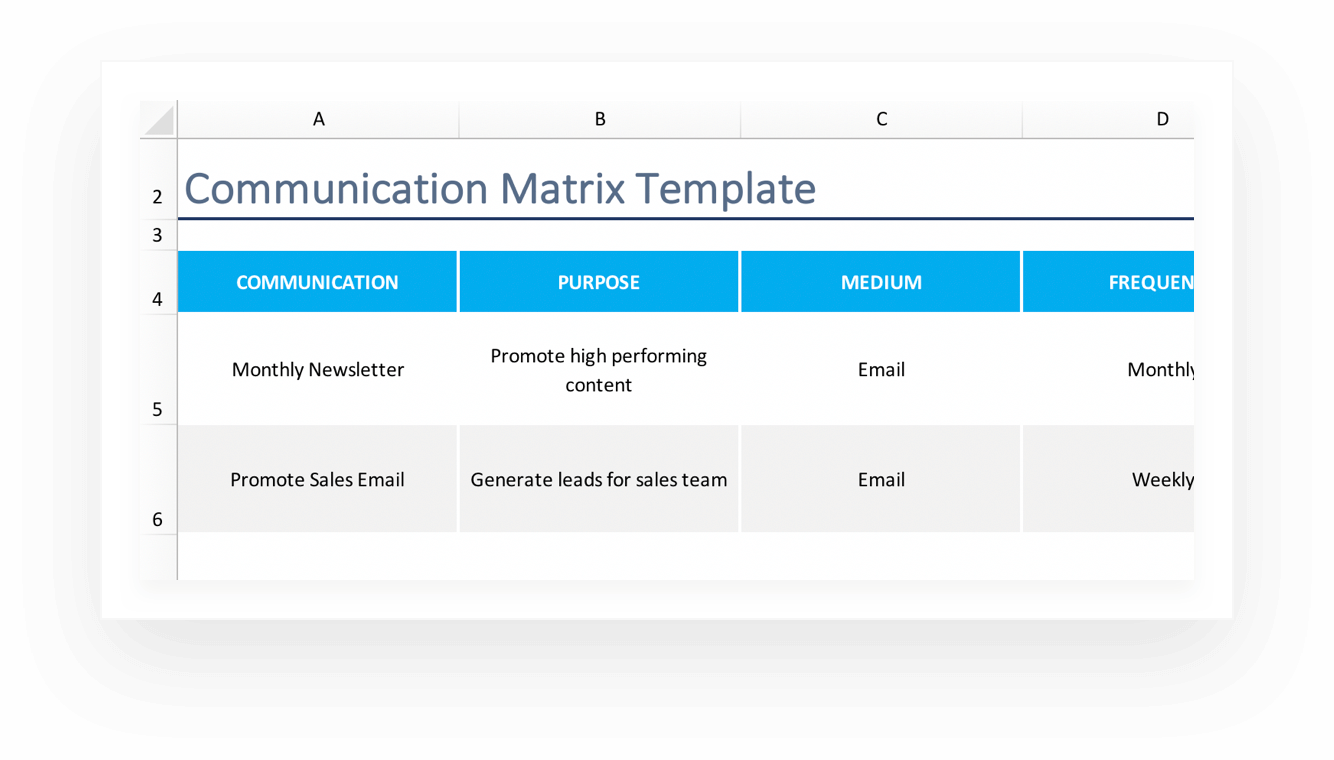
Task: Select column C header
Action: (881, 118)
